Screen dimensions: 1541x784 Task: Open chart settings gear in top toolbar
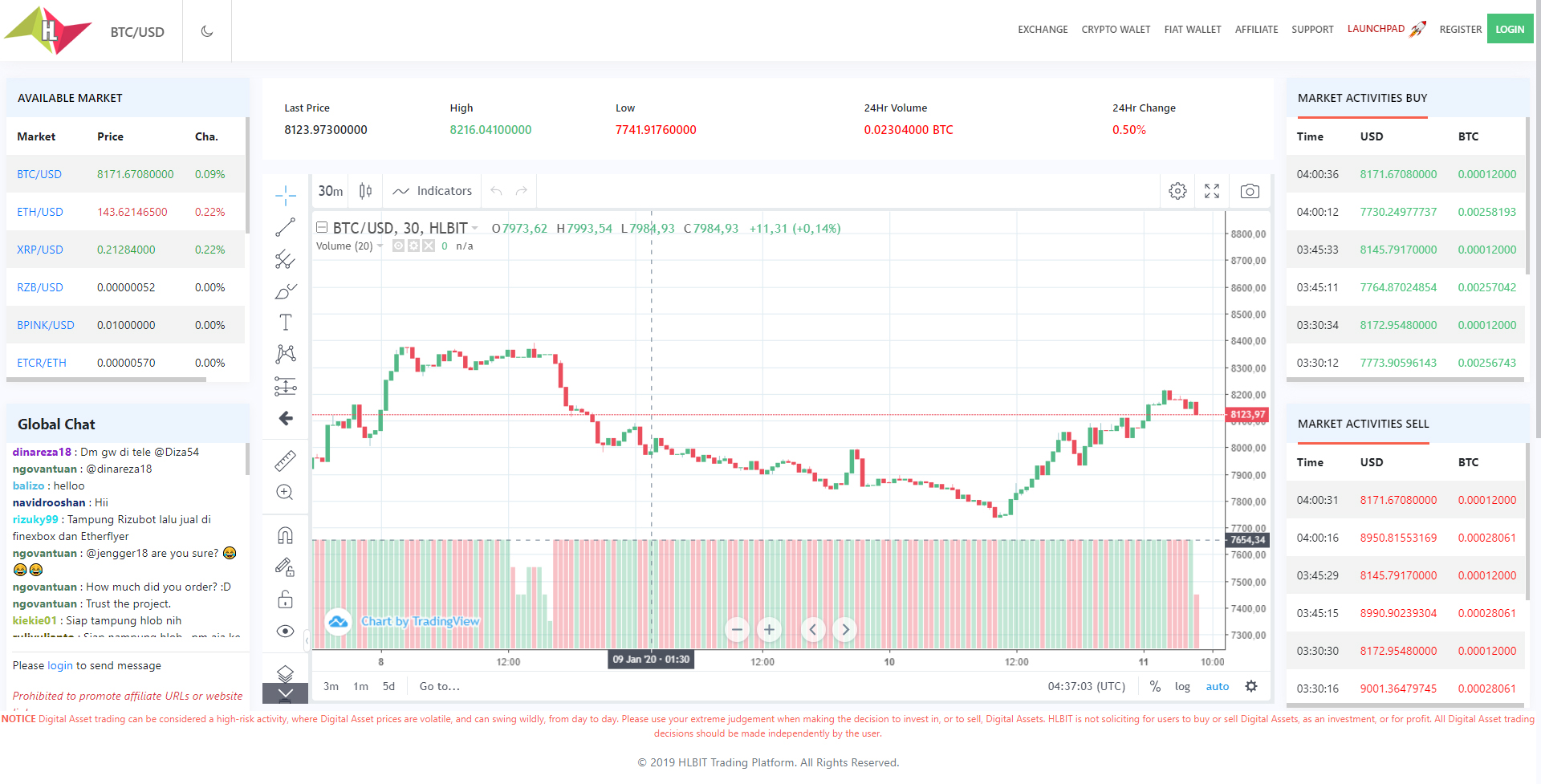pos(1177,191)
